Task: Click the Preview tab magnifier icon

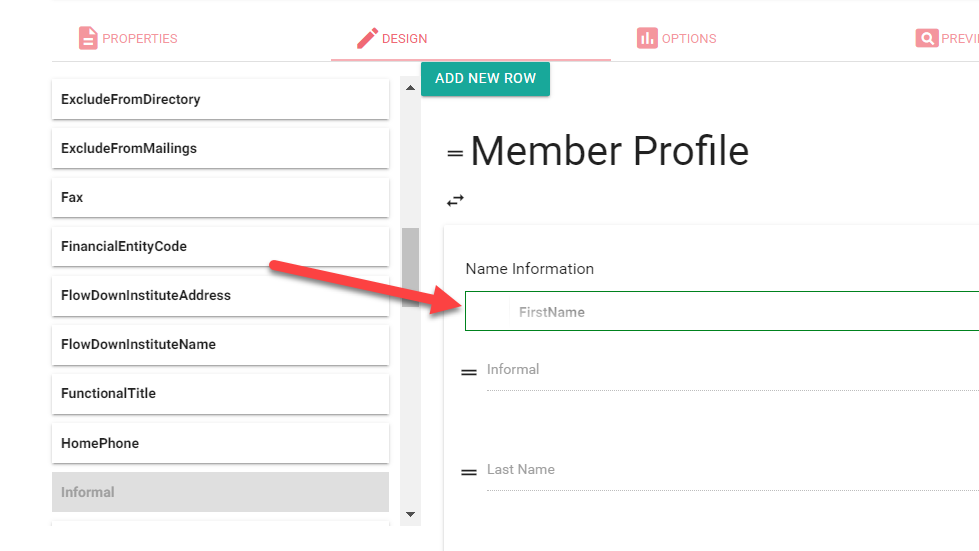Action: point(927,38)
